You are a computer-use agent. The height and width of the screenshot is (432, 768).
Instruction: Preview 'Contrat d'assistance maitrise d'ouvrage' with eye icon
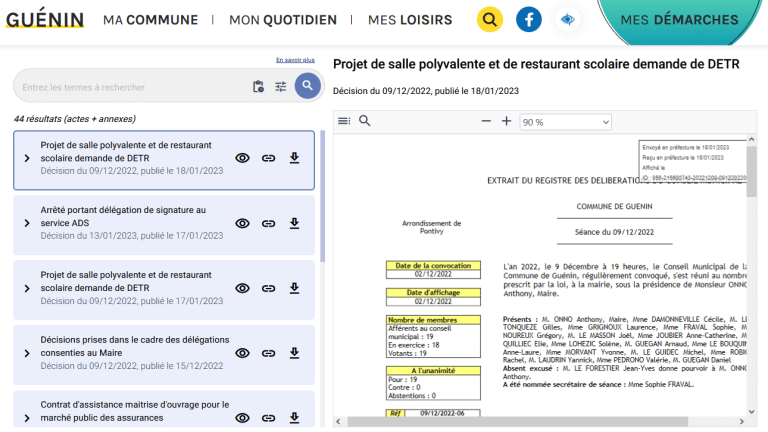[x=242, y=418]
